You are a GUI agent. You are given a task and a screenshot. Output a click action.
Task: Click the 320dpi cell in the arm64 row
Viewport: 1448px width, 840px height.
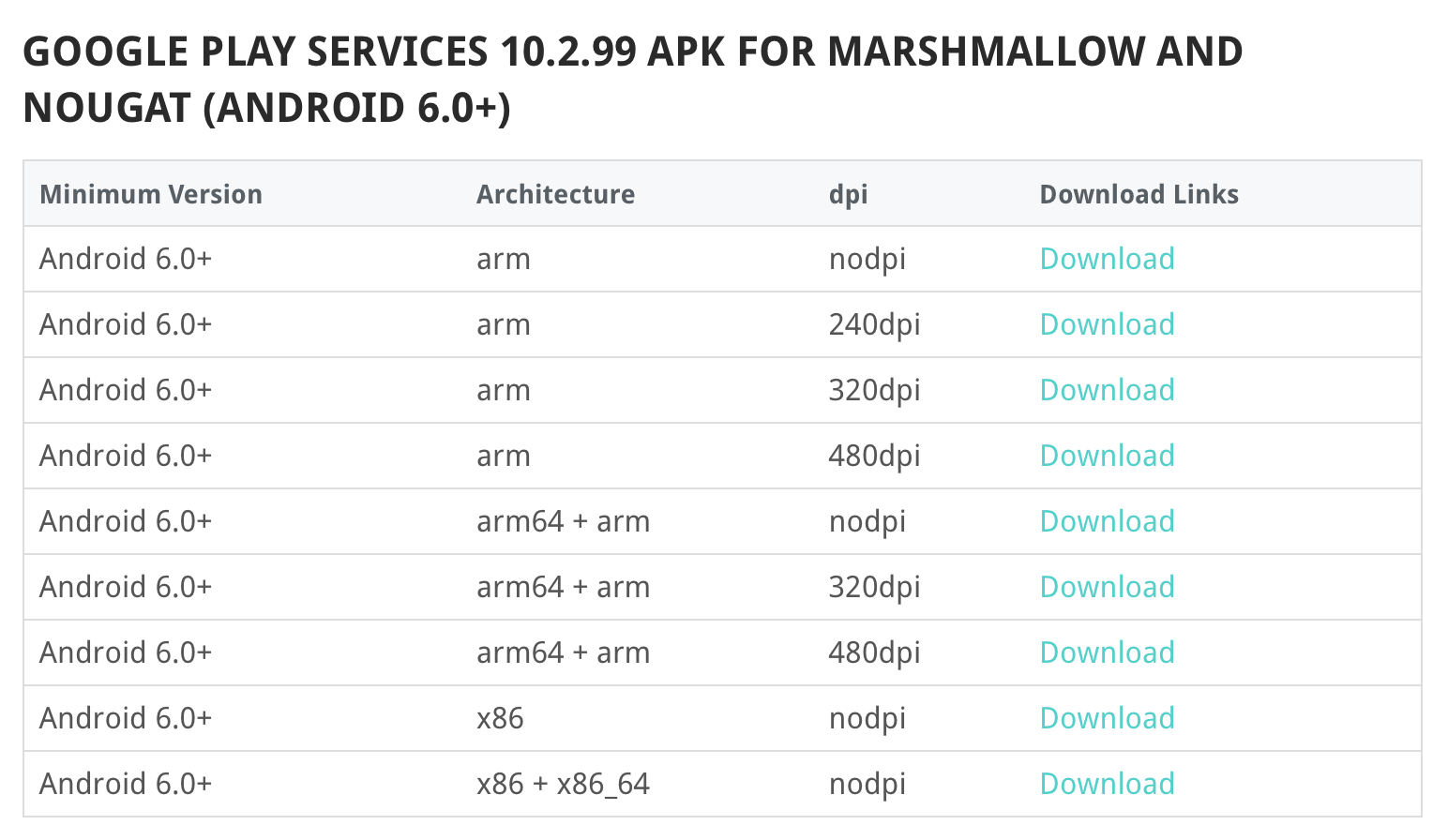point(874,587)
